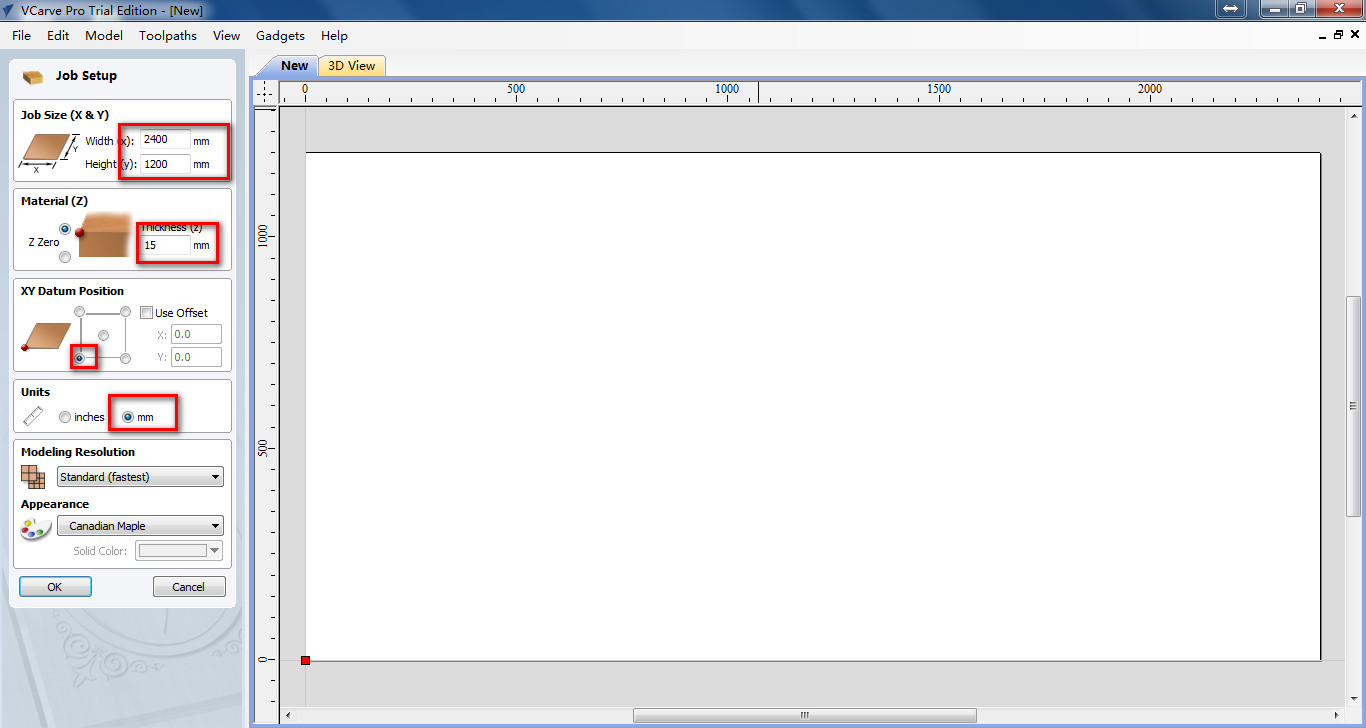The height and width of the screenshot is (728, 1366).
Task: Choose inches as units
Action: [x=65, y=417]
